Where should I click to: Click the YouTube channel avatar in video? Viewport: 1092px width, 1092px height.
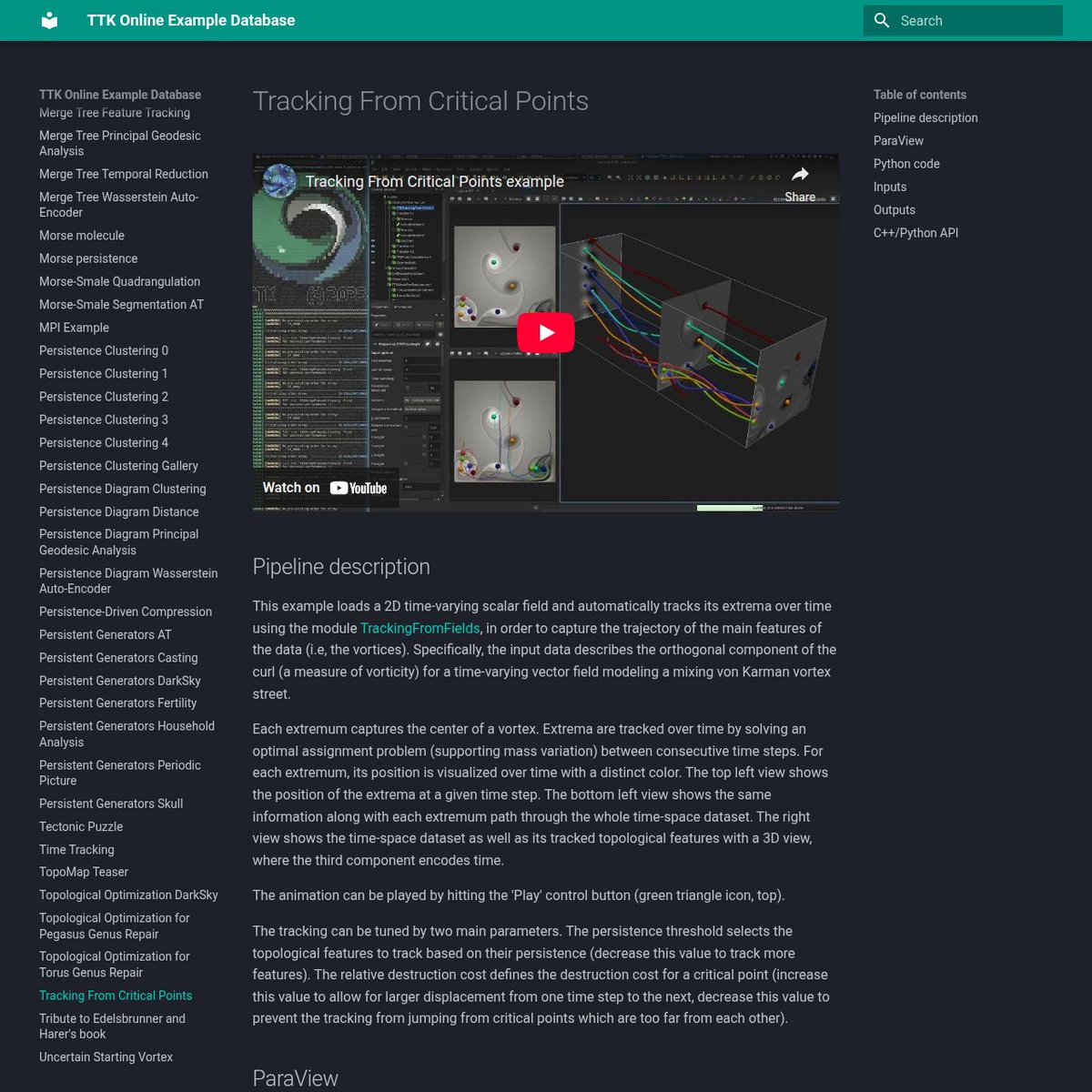coord(279,180)
